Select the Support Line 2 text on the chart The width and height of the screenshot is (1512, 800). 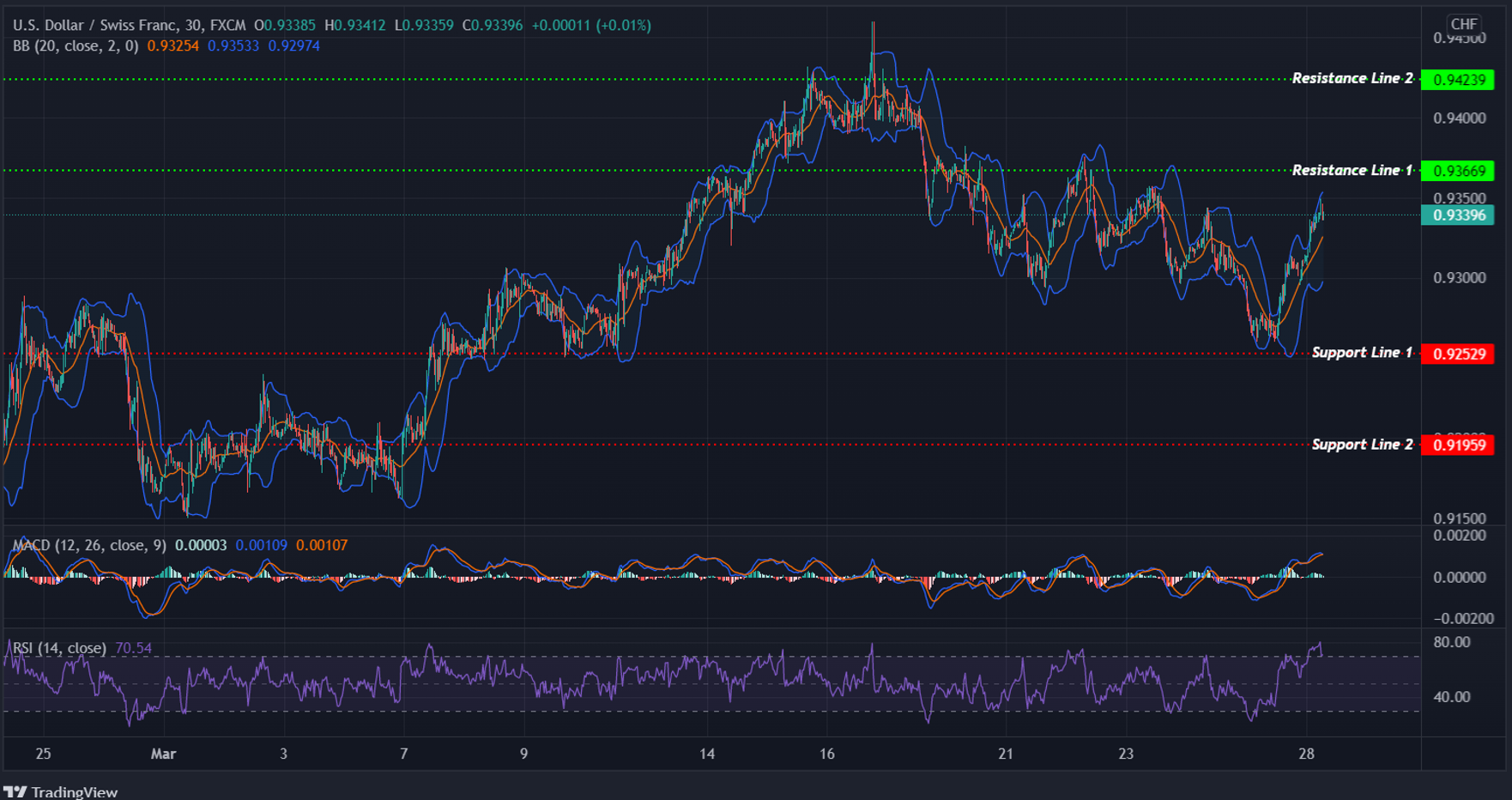coord(1362,444)
